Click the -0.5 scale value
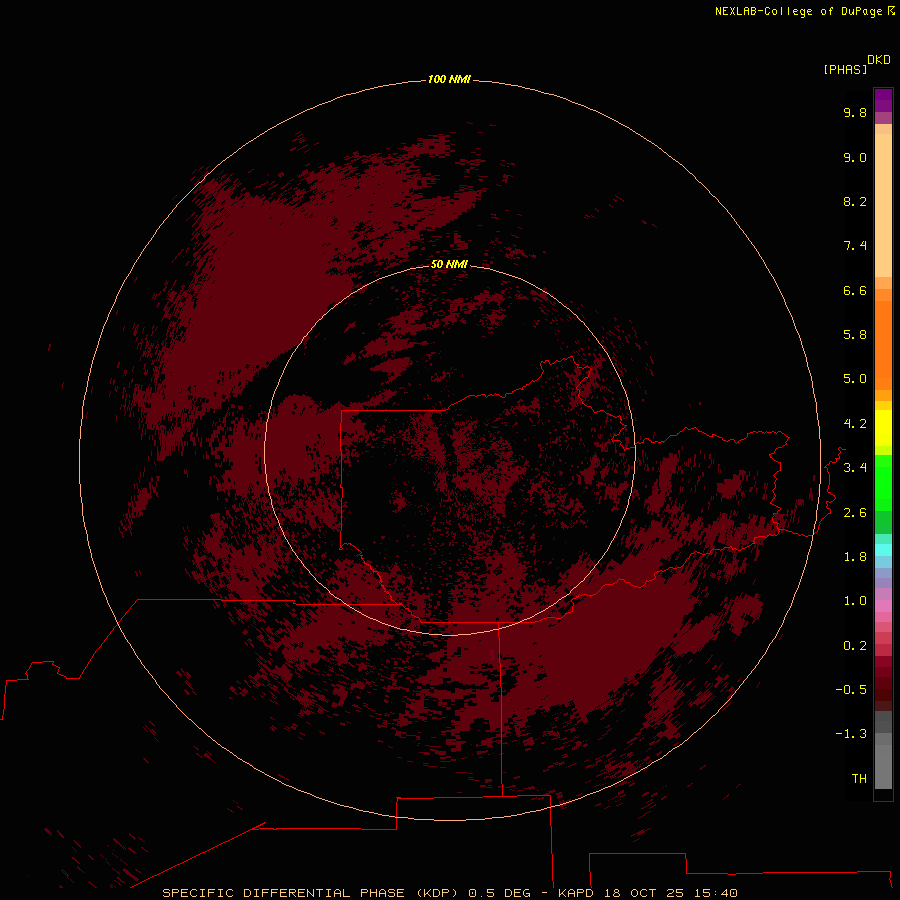The image size is (900, 900). (x=851, y=690)
